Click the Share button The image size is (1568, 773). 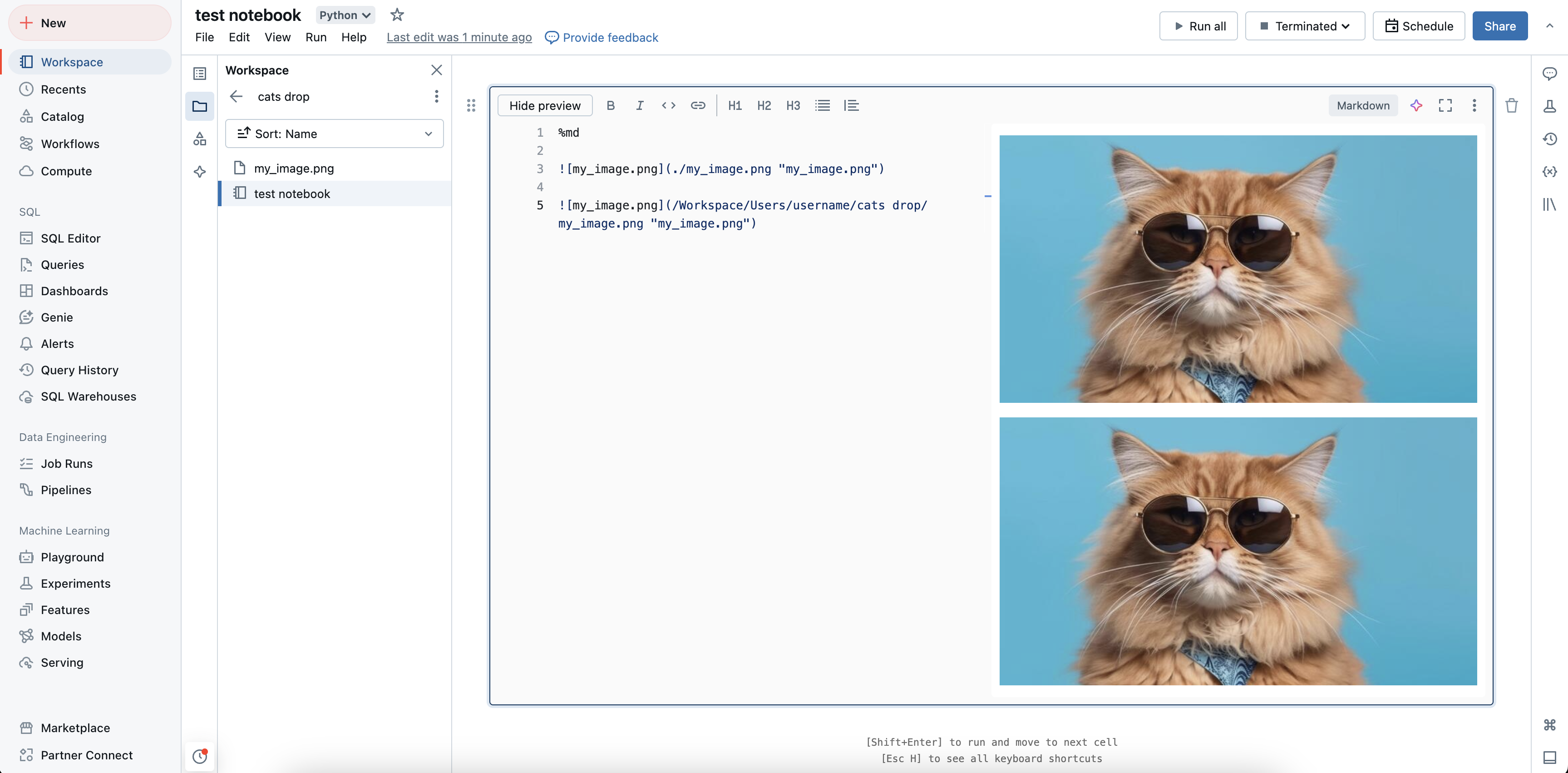point(1499,26)
